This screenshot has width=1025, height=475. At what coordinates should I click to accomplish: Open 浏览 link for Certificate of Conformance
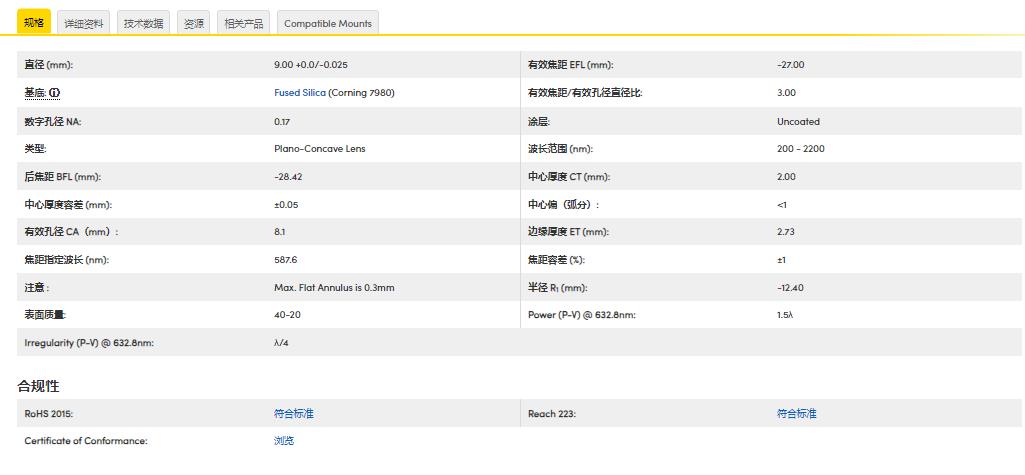click(284, 441)
